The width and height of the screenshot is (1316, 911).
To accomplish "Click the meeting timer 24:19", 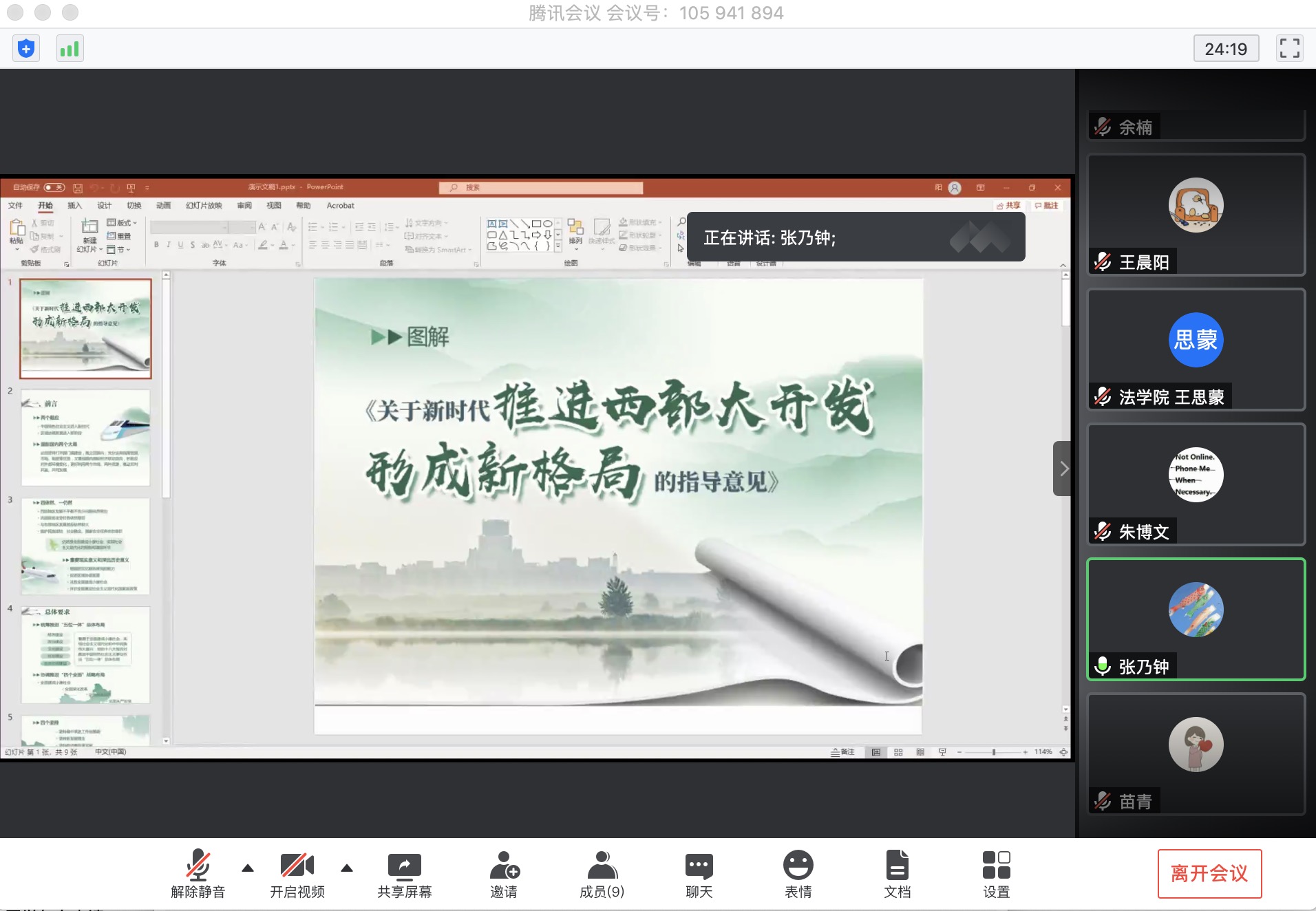I will tap(1225, 49).
